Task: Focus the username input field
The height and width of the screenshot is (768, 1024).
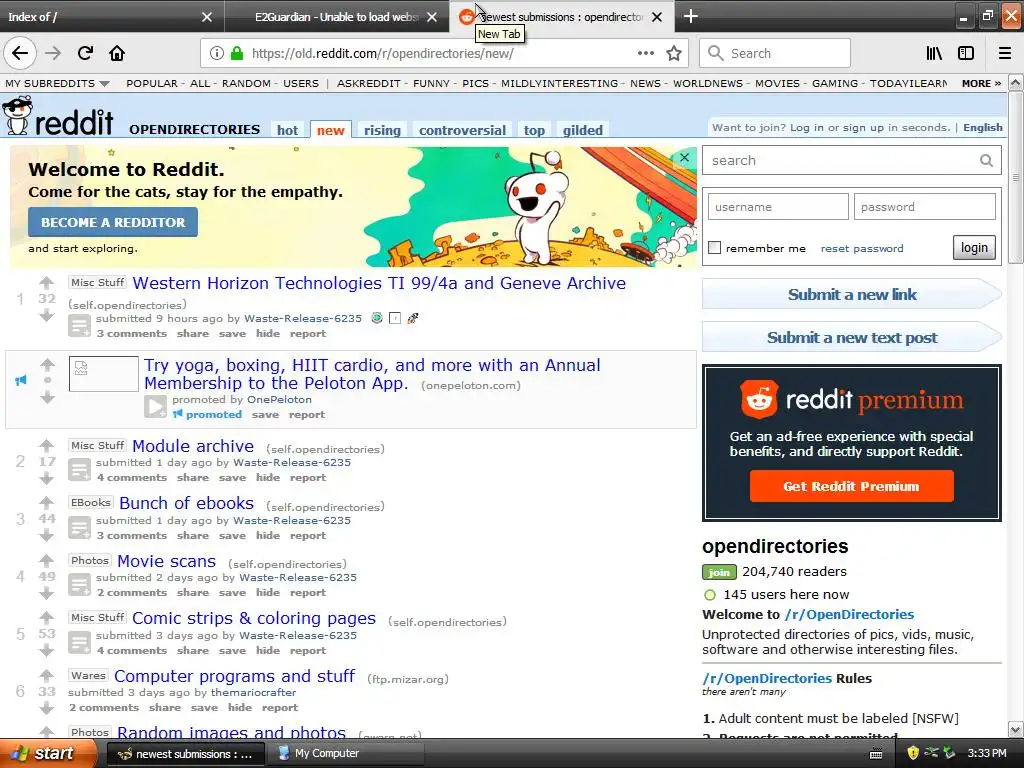Action: pyautogui.click(x=778, y=207)
